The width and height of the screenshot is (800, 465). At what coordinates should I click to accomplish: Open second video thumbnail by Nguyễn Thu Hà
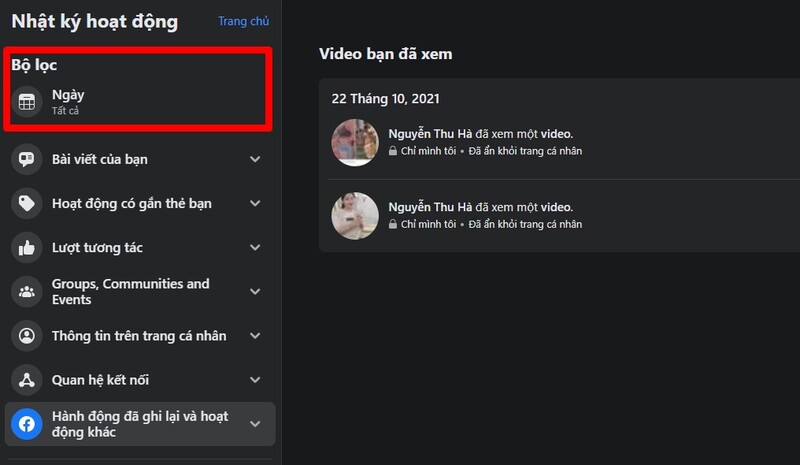tap(355, 216)
